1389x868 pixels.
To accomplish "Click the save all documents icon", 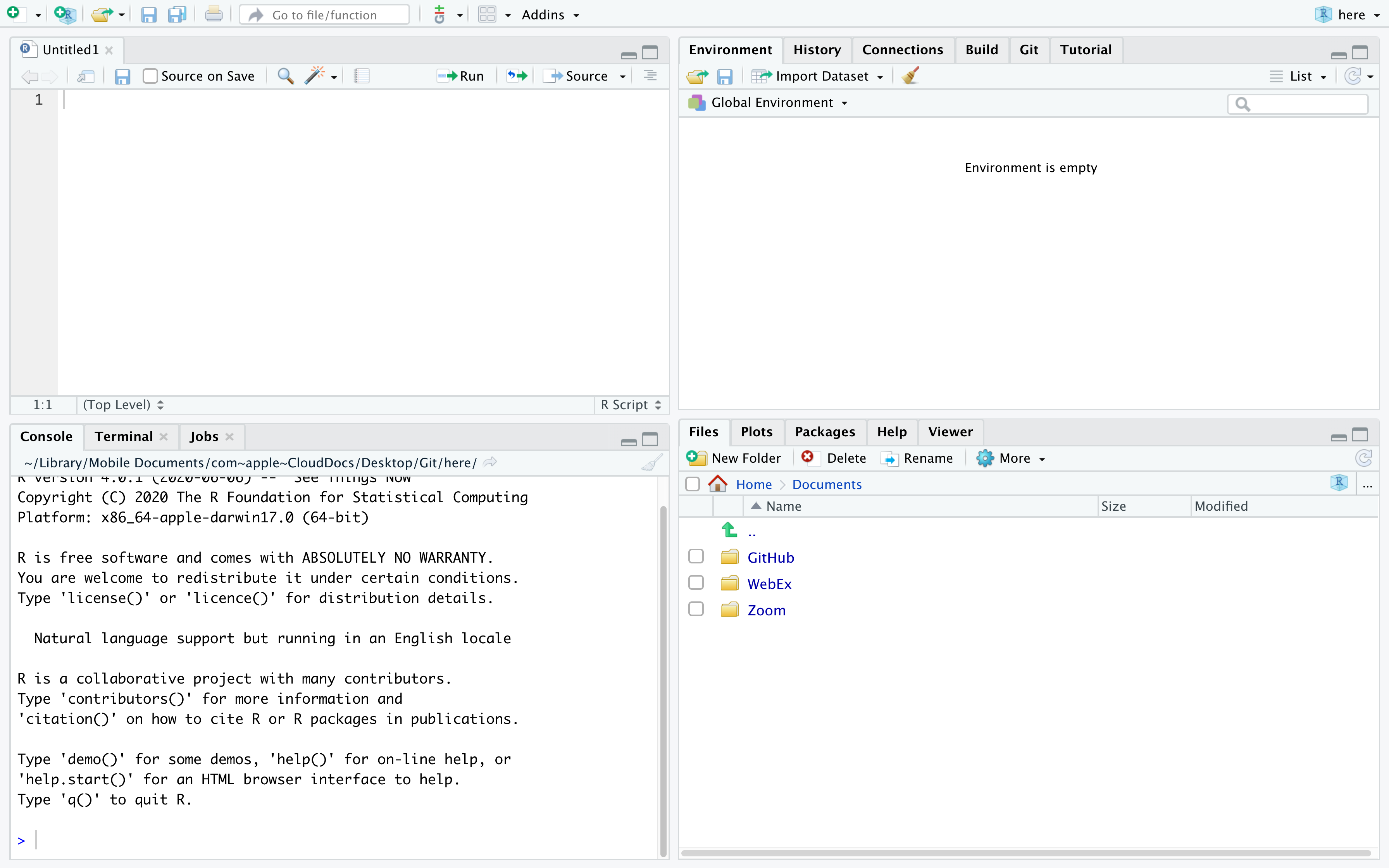I will pos(177,14).
